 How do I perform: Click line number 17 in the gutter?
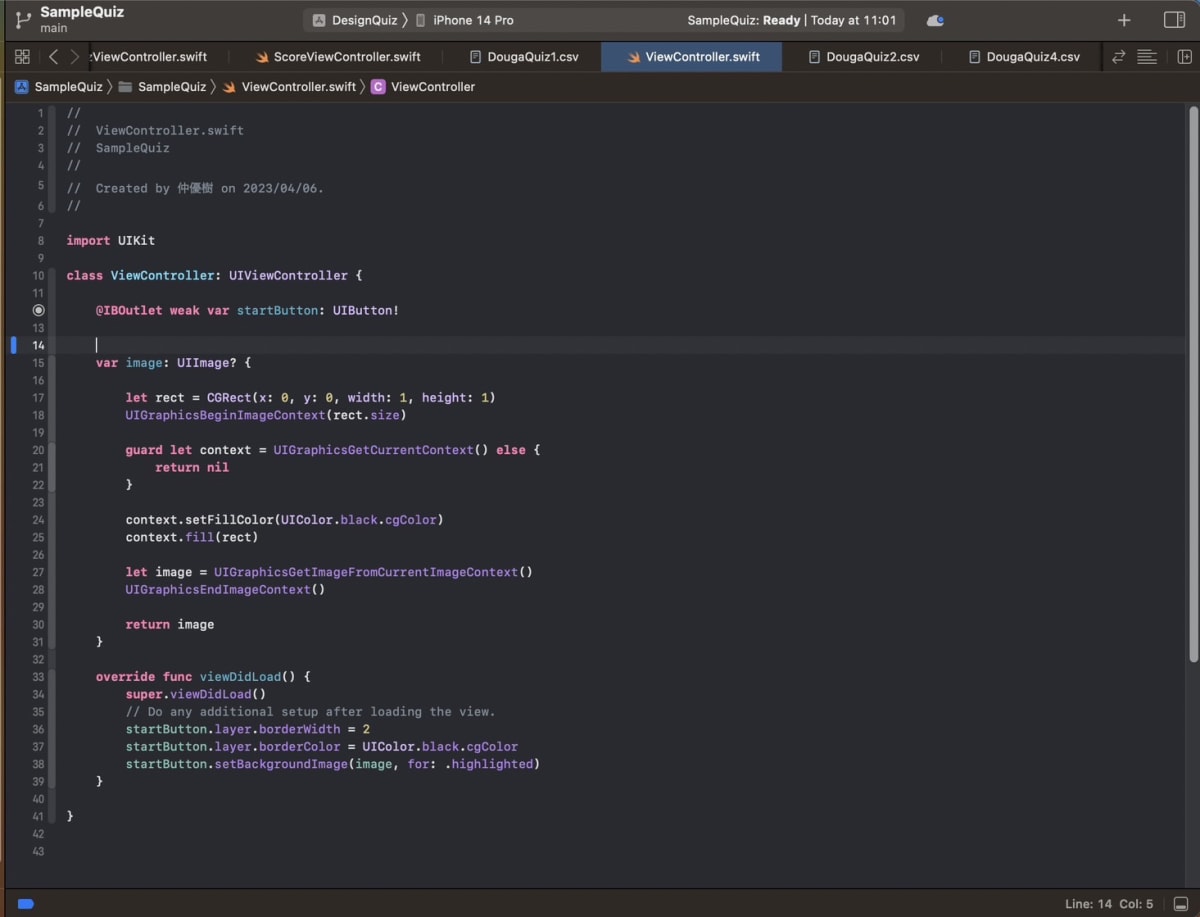[38, 398]
